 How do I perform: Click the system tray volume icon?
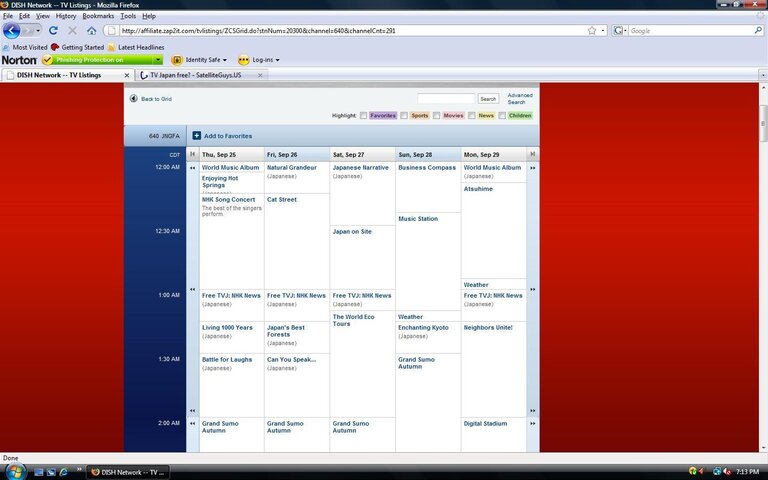pyautogui.click(x=727, y=472)
